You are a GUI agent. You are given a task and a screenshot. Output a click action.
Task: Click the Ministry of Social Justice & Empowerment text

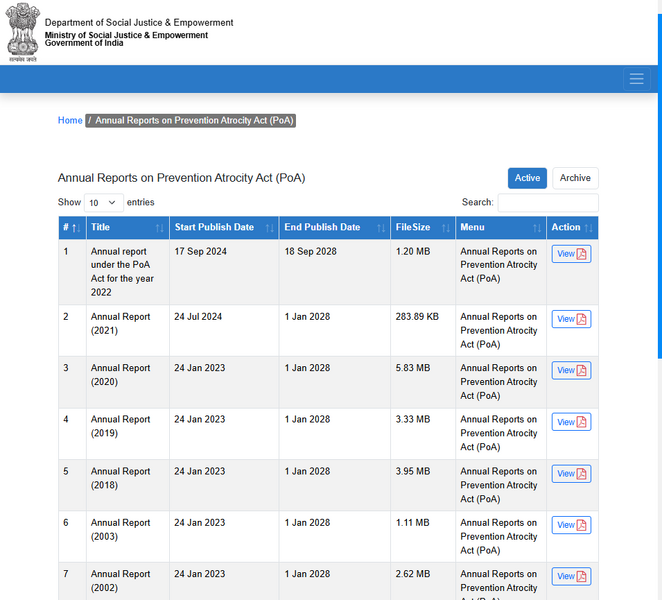coord(126,35)
